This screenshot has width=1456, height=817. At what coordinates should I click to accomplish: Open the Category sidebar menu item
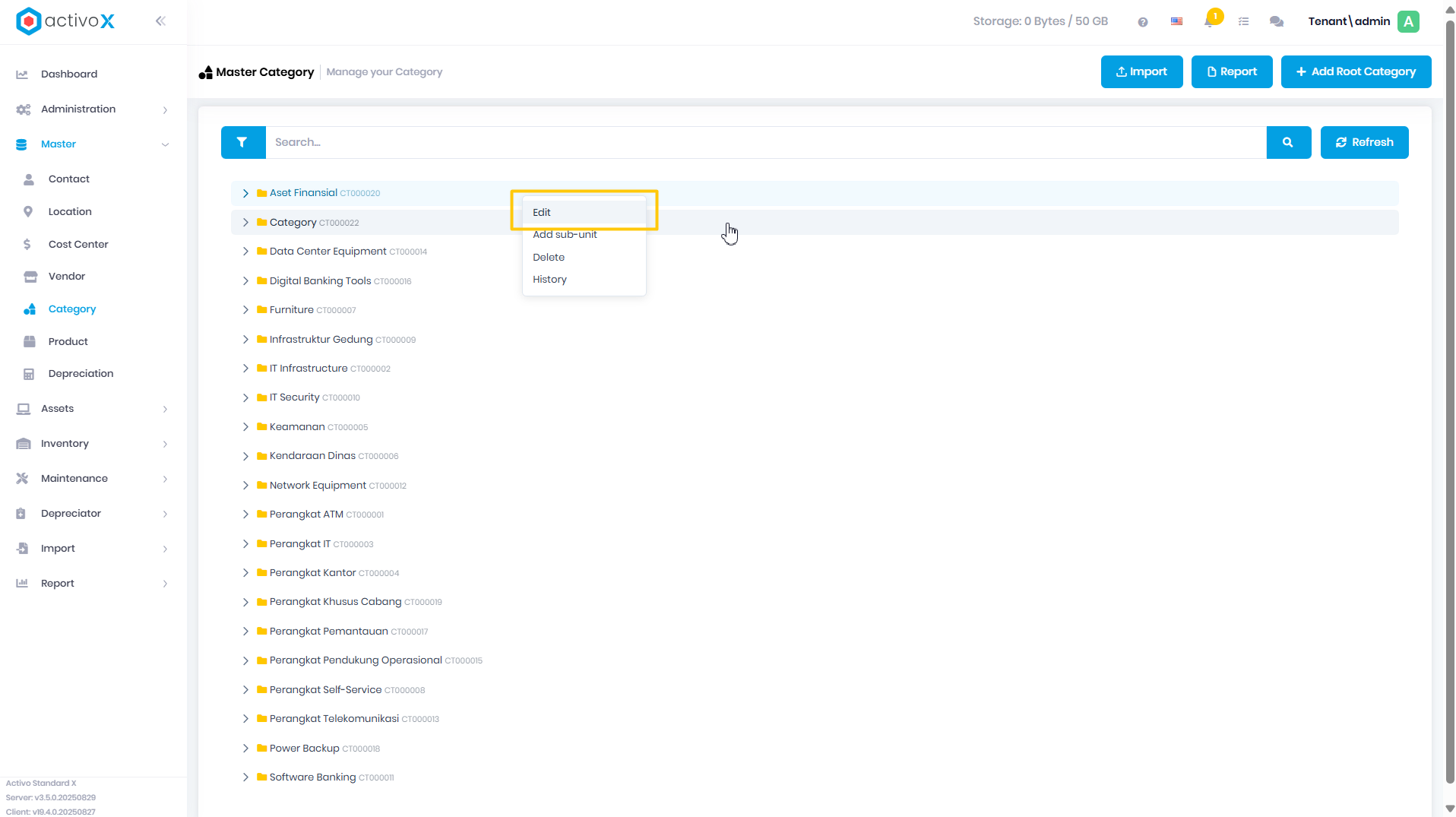[x=72, y=309]
